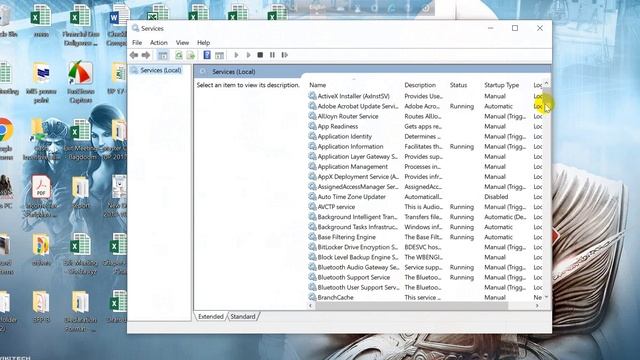Switch to the Extended tab

[211, 316]
